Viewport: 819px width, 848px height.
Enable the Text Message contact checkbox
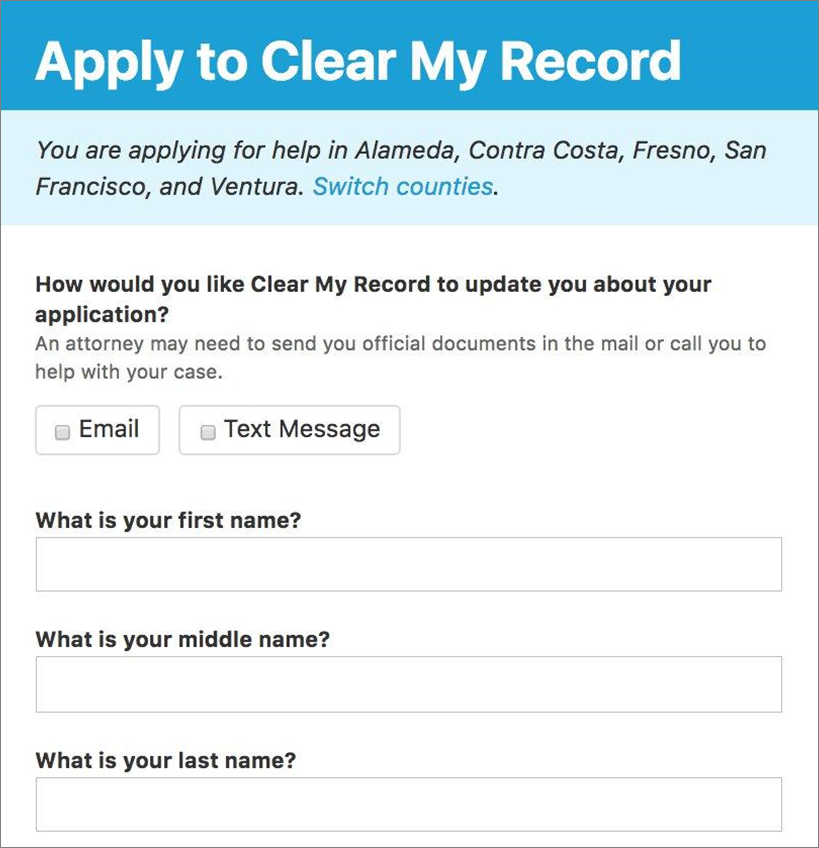[x=207, y=430]
